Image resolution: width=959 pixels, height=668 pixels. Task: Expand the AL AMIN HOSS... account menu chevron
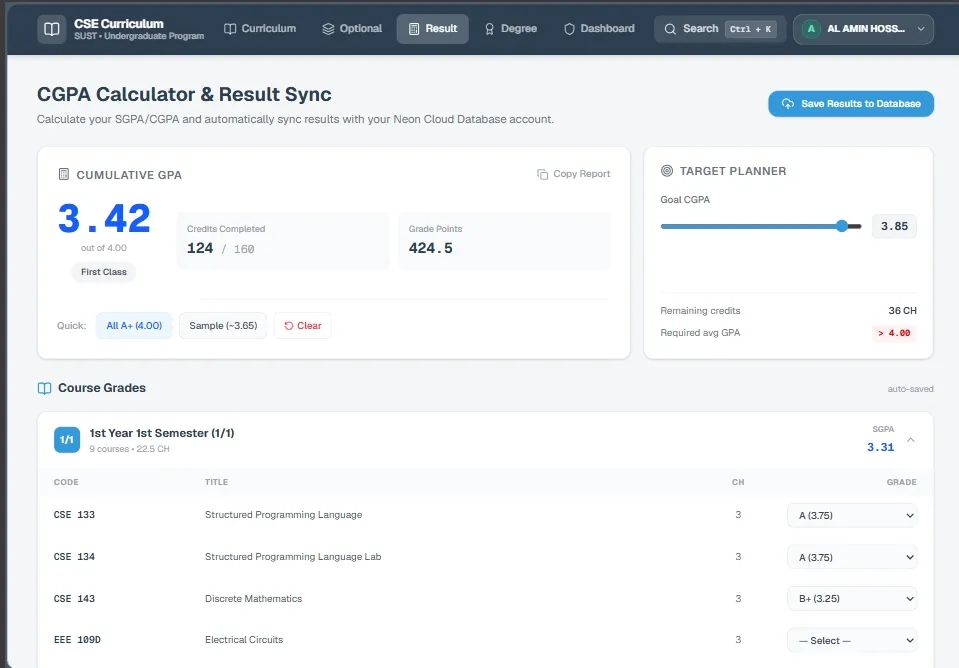920,29
